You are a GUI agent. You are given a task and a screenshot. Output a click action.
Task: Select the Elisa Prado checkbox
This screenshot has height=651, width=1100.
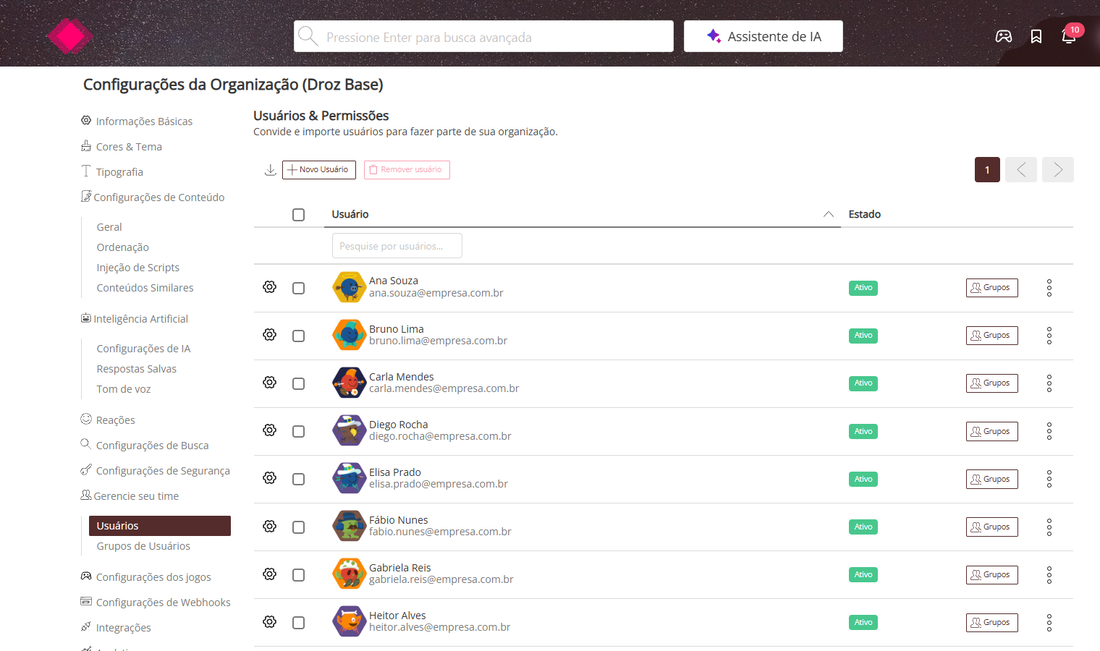point(298,478)
